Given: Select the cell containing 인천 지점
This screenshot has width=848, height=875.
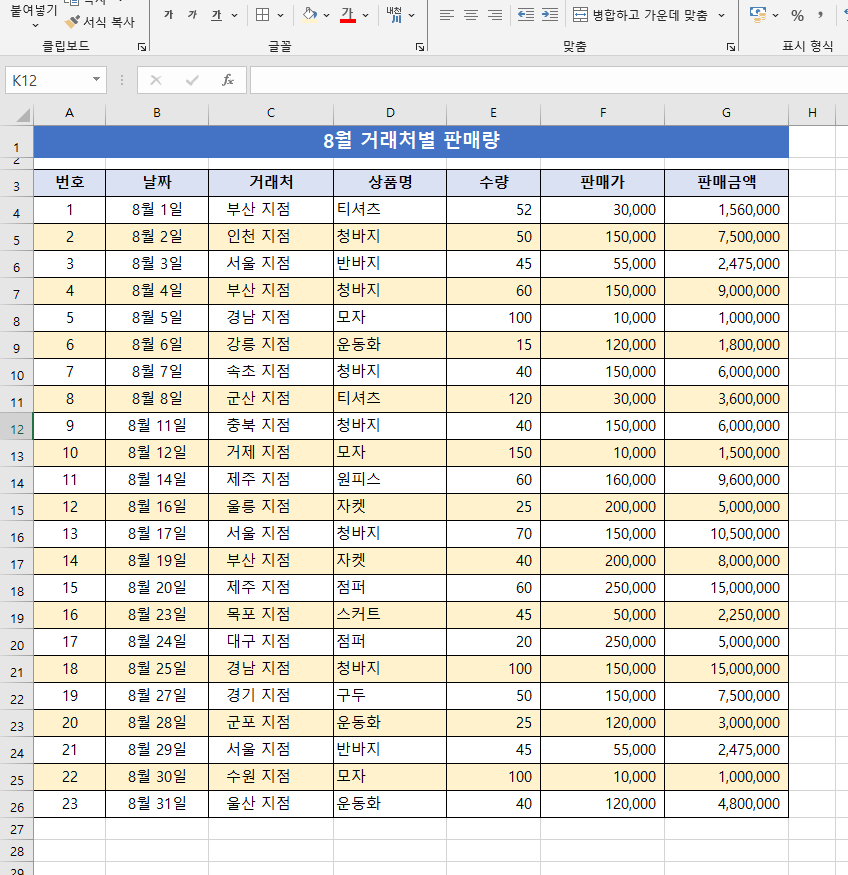Looking at the screenshot, I should 271,237.
